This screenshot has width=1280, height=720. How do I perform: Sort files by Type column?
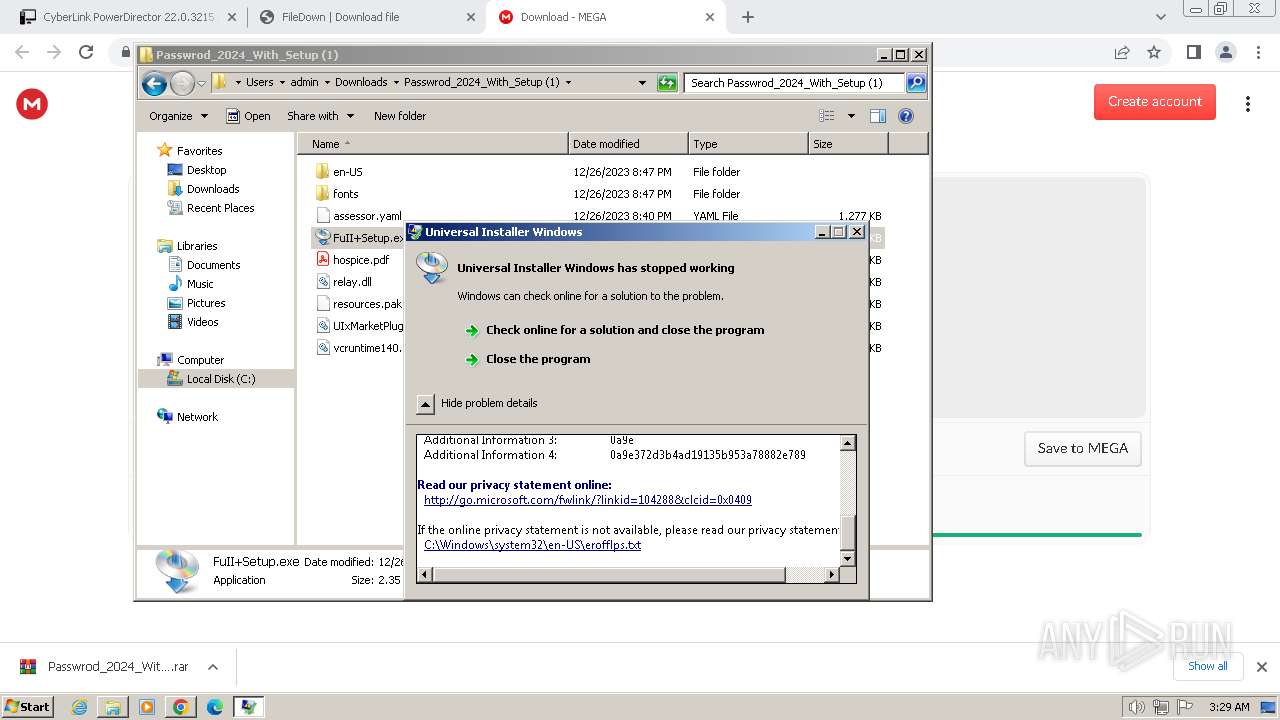[748, 144]
